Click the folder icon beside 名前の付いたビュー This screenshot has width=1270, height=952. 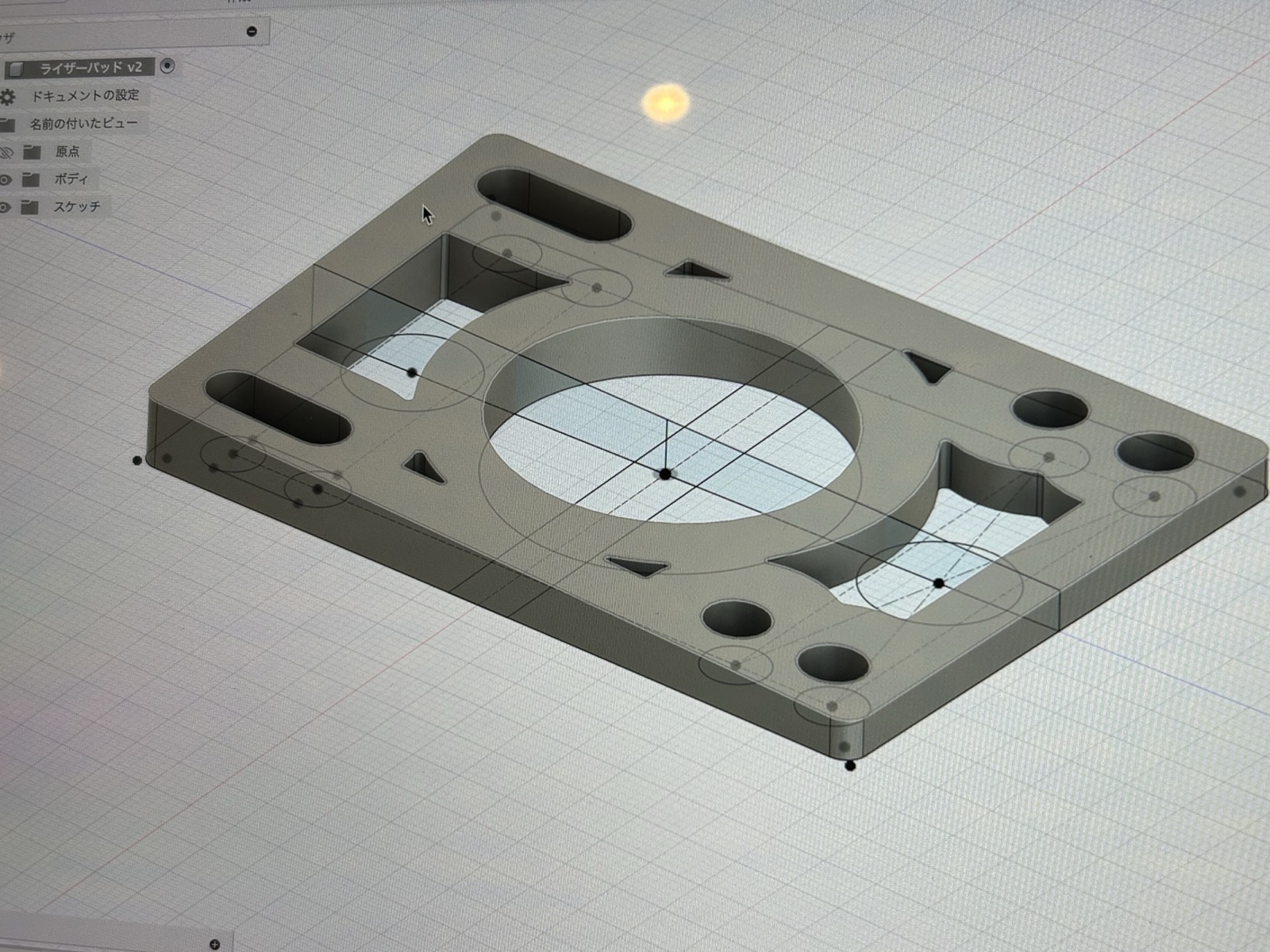pos(7,125)
